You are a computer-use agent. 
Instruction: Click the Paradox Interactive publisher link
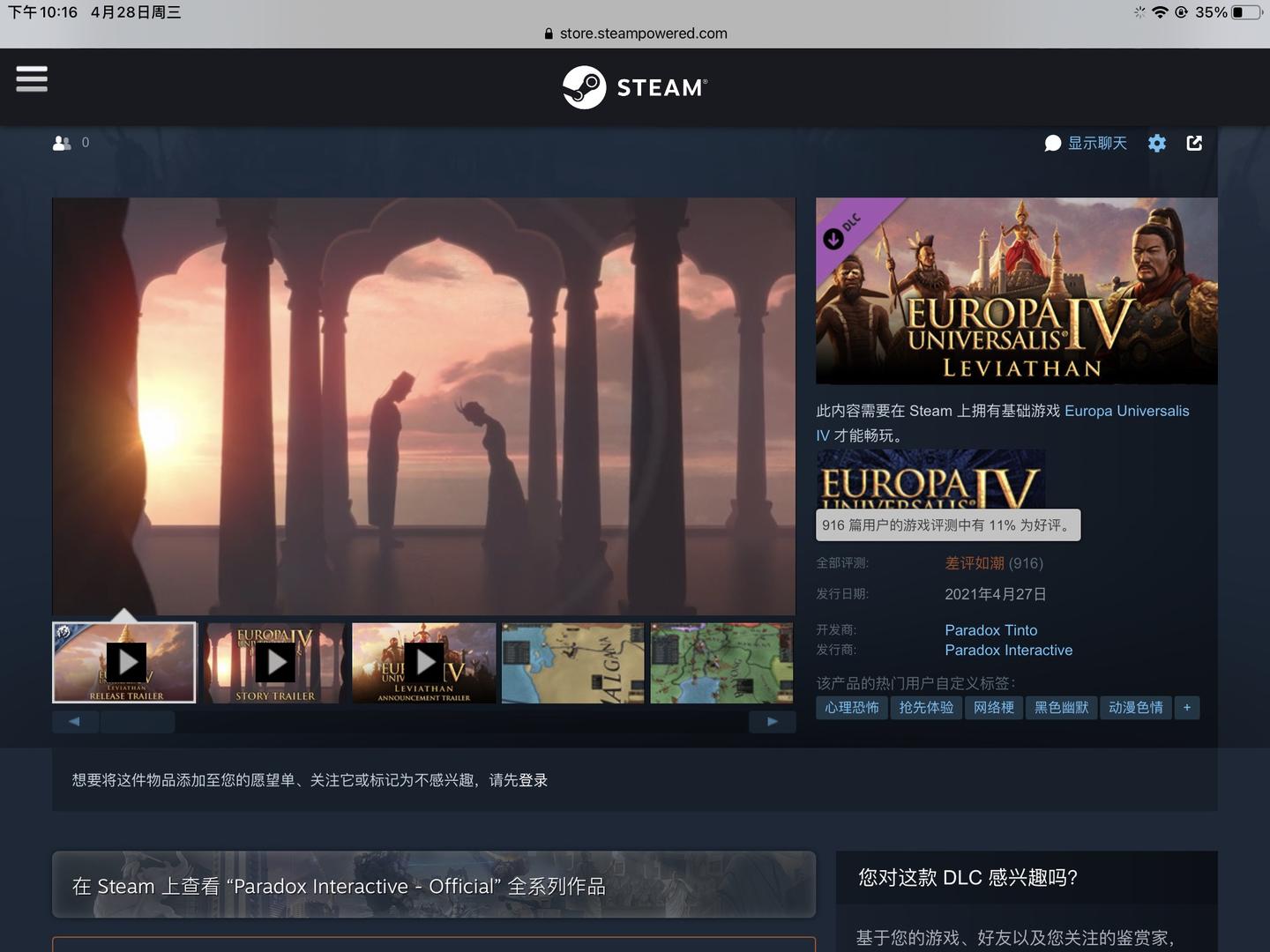coord(1008,650)
